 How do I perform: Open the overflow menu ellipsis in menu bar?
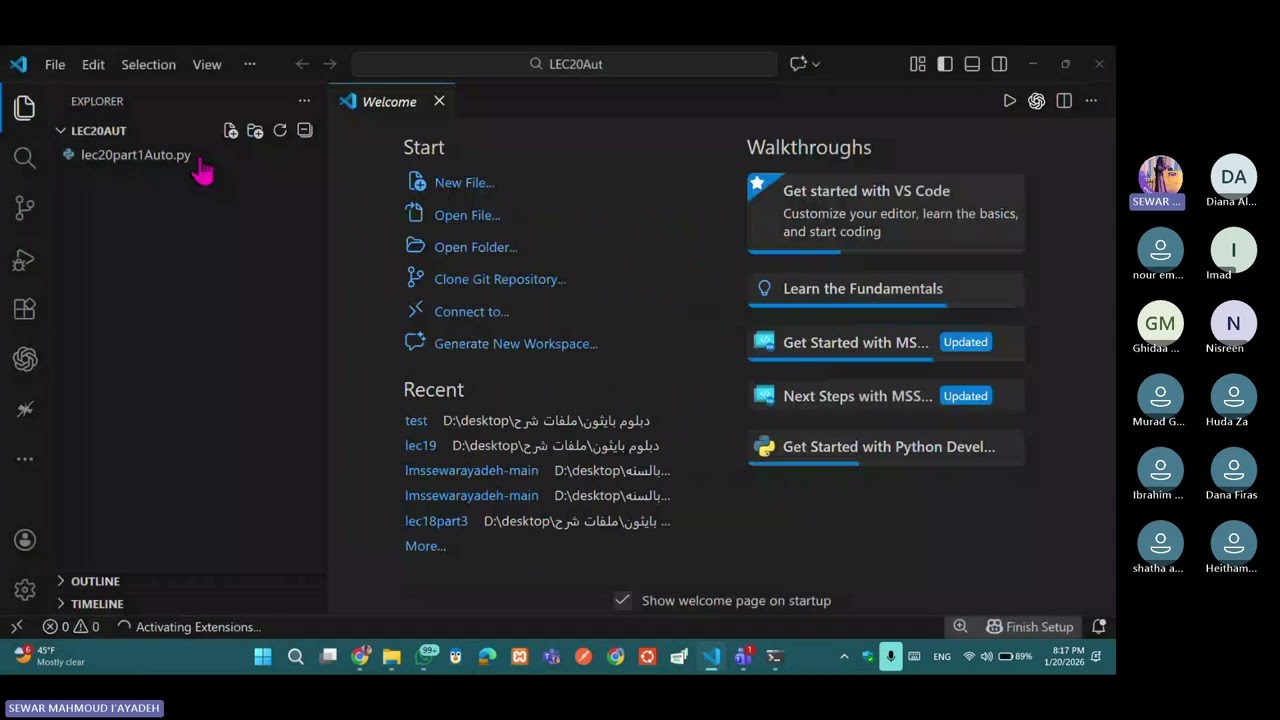(x=250, y=64)
